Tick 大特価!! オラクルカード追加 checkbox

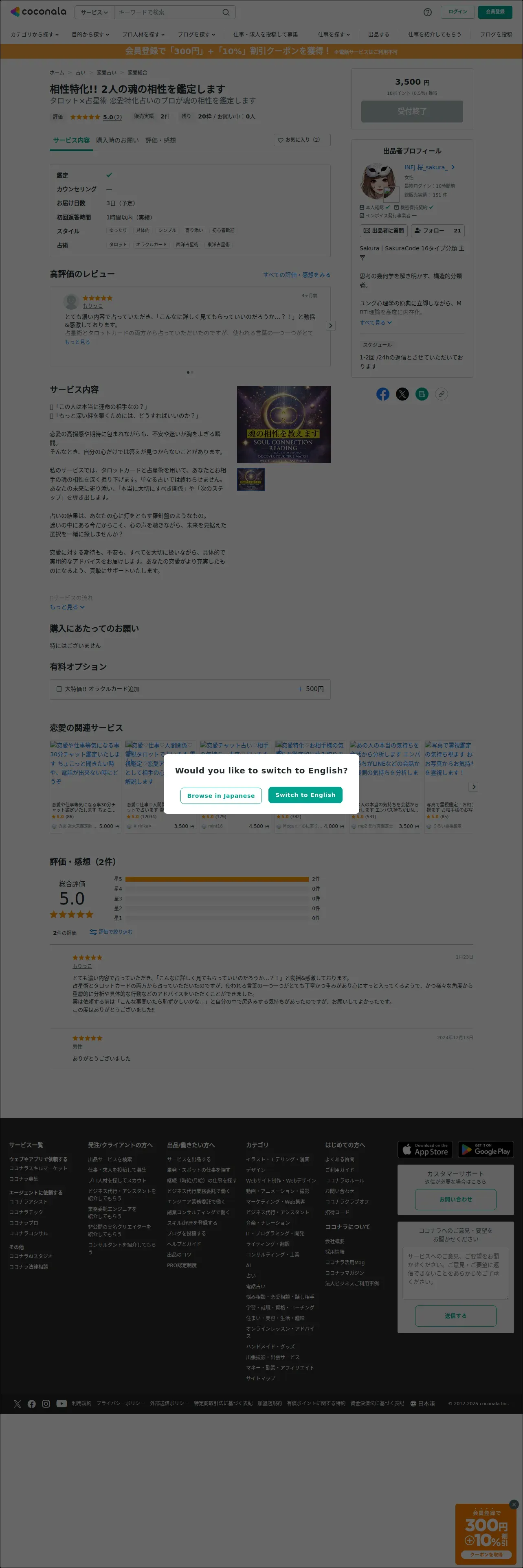tap(59, 689)
